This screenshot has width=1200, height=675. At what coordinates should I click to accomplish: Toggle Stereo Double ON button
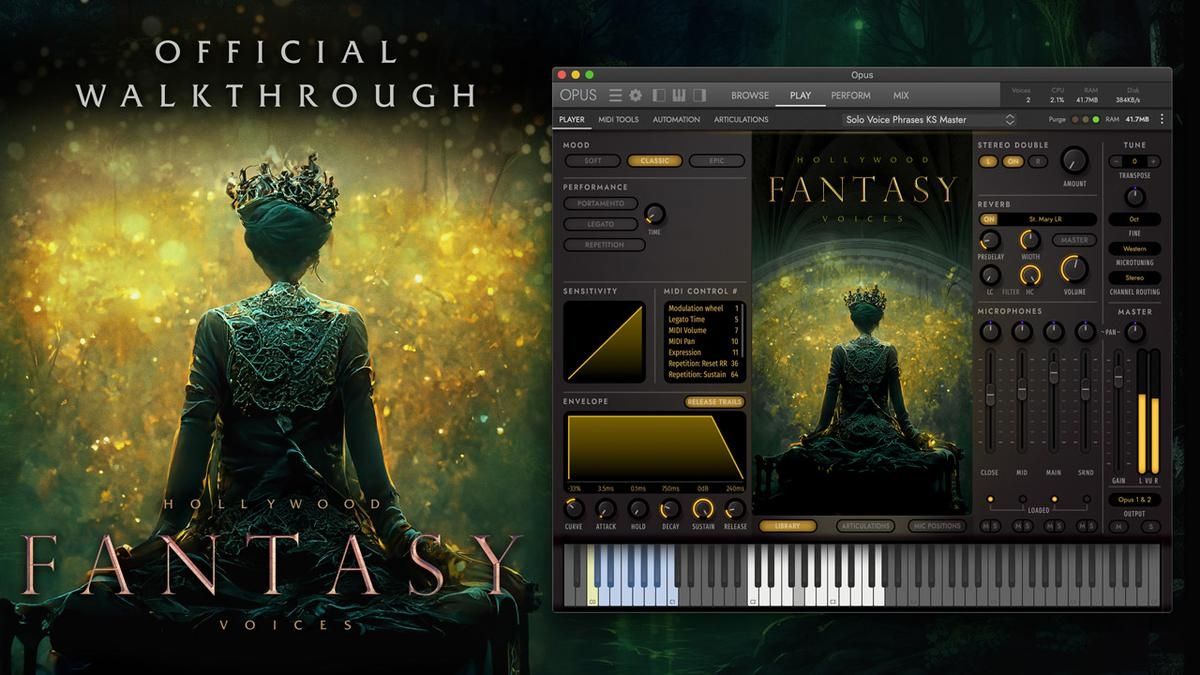tap(1012, 161)
